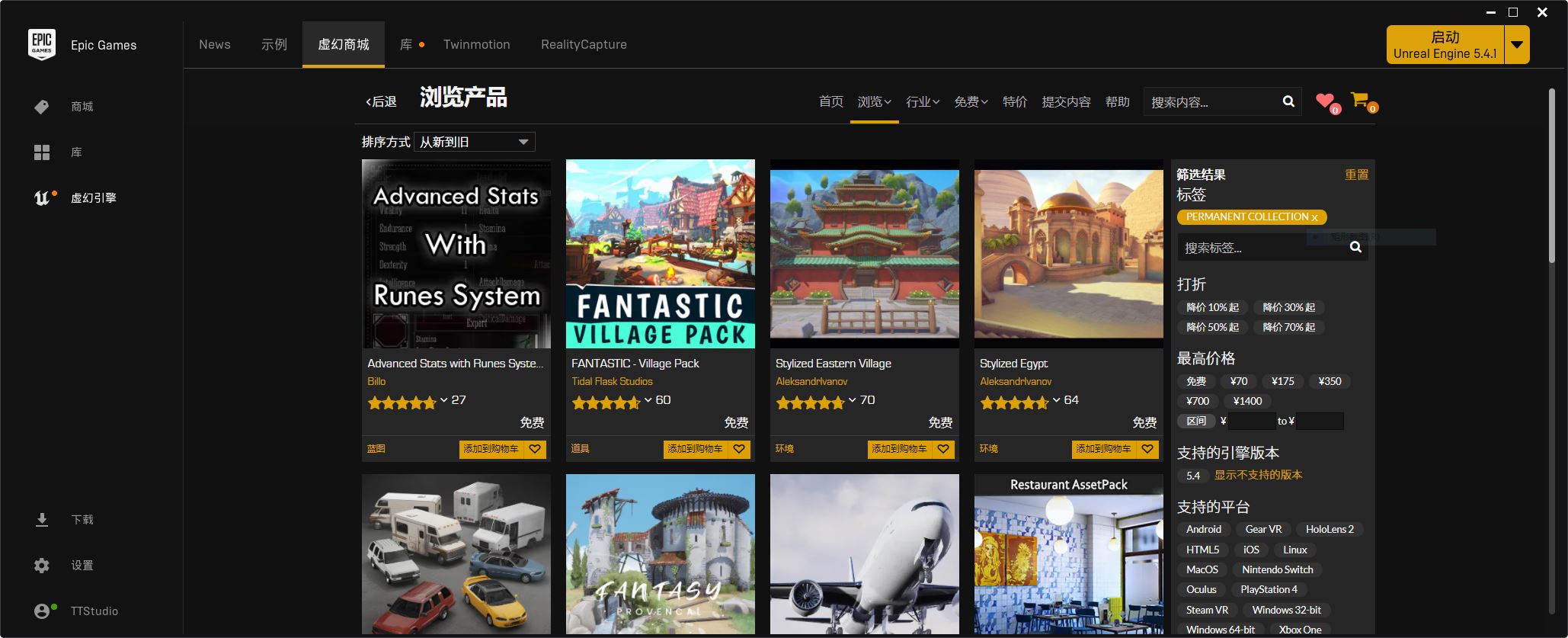Viewport: 1568px width, 638px height.
Task: Expand the 浏览 browse menu
Action: [x=874, y=101]
